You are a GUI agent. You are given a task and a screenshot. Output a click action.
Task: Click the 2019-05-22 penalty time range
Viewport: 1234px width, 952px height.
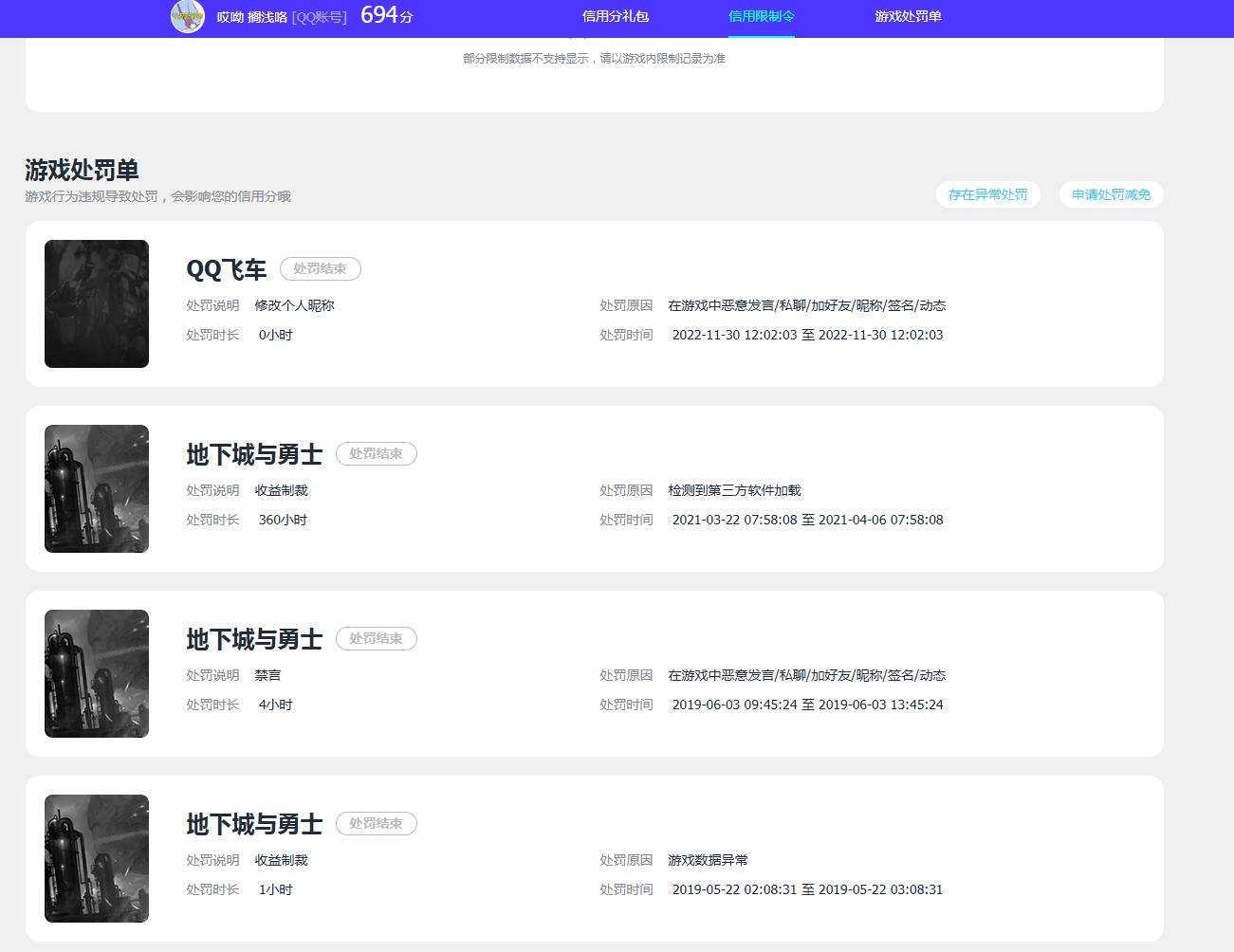point(807,889)
